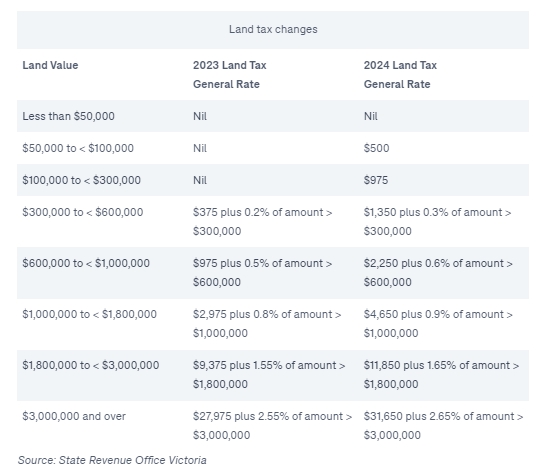Screen dimensions: 537x476
Task: Click the '2024 Land Tax General Rate' header
Action: point(400,75)
